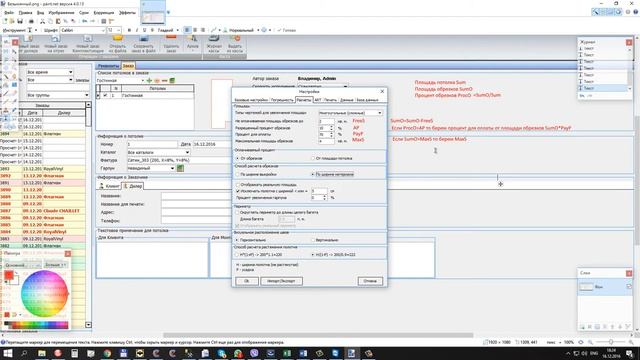This screenshot has width=640, height=360.
Task: Open Windows Start menu
Action: point(8,353)
